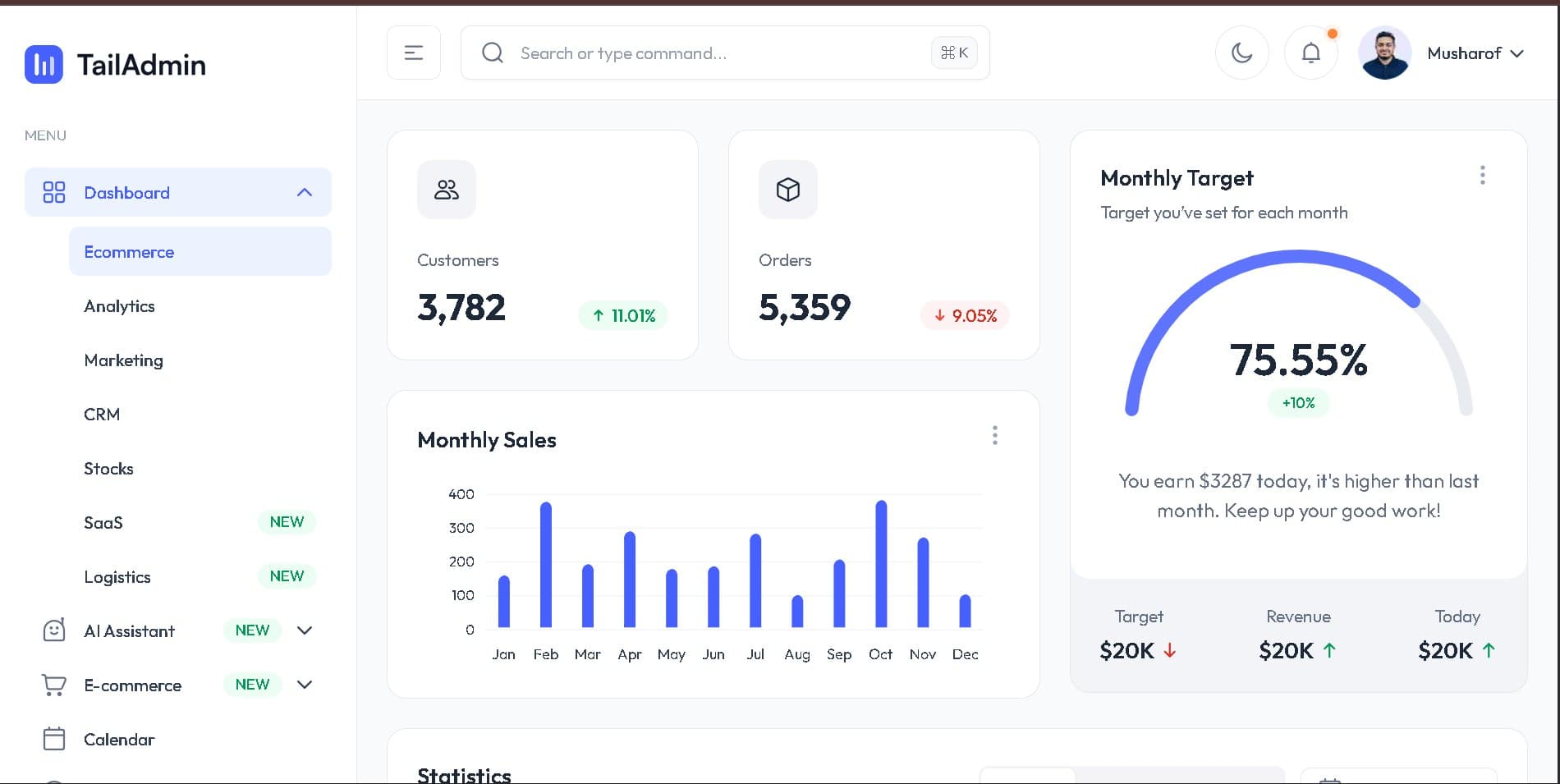Open the Calendar icon in sidebar
The width and height of the screenshot is (1560, 784).
pos(53,738)
